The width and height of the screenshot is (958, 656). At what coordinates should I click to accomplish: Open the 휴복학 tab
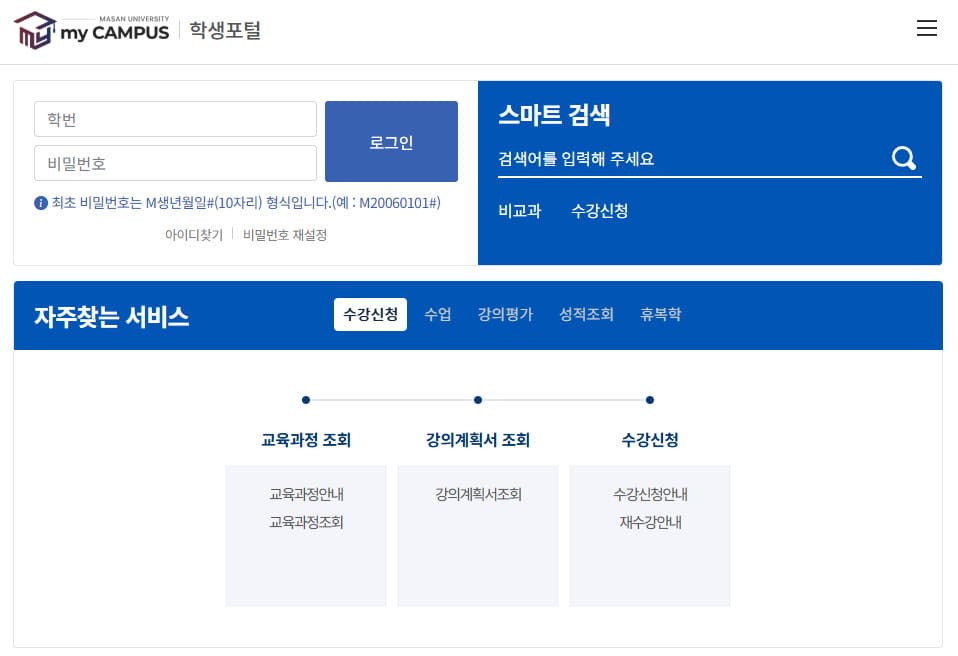point(660,314)
